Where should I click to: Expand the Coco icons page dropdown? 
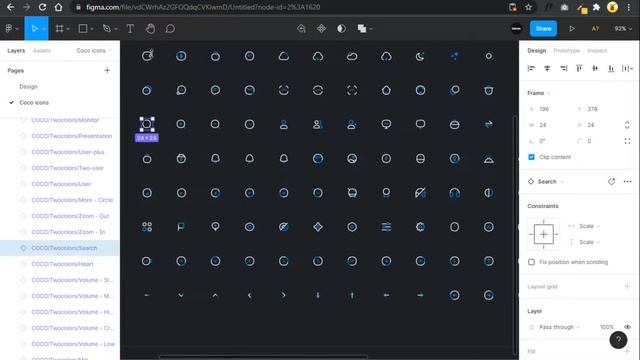pyautogui.click(x=93, y=51)
